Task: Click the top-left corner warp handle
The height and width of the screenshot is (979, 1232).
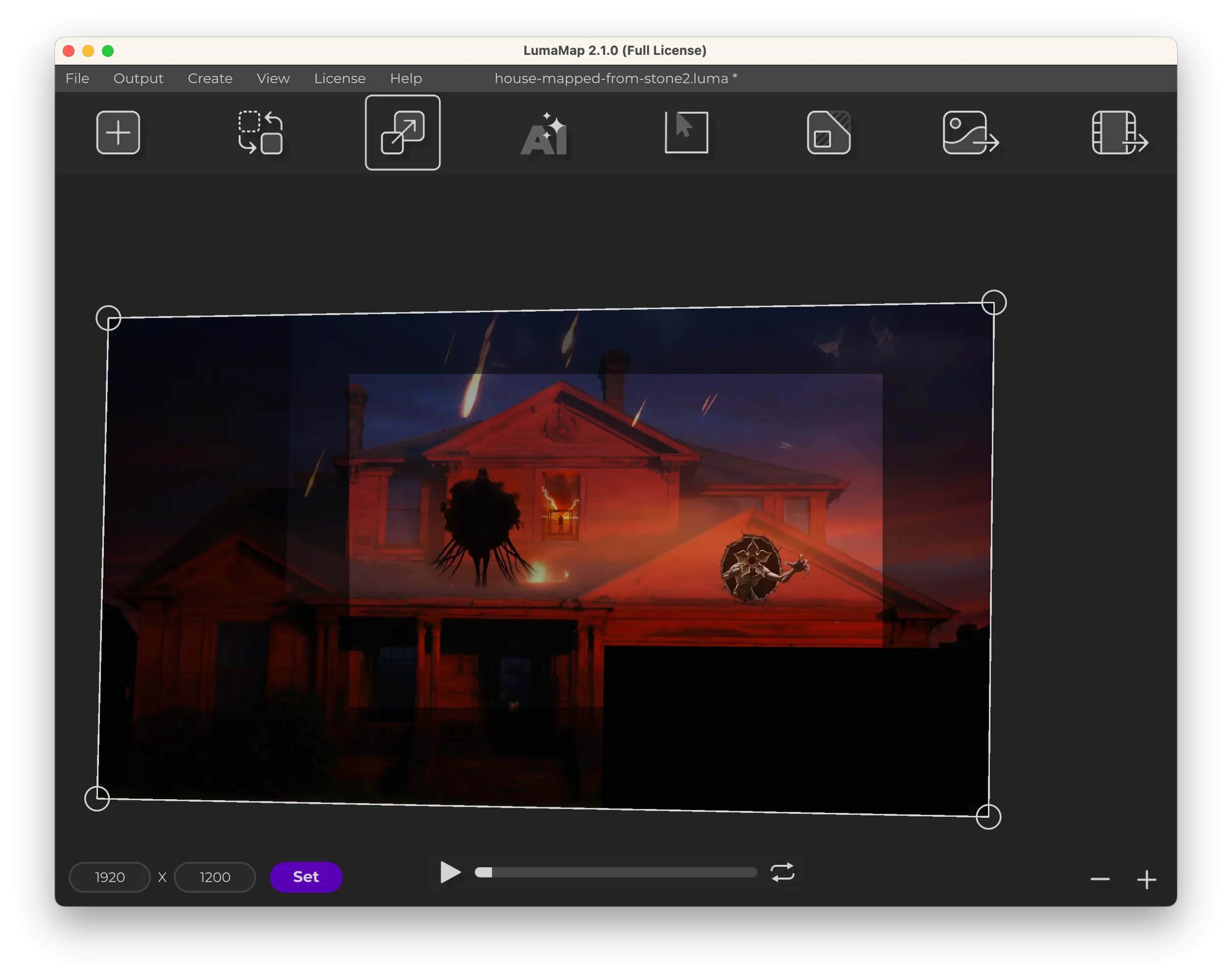Action: pos(108,318)
